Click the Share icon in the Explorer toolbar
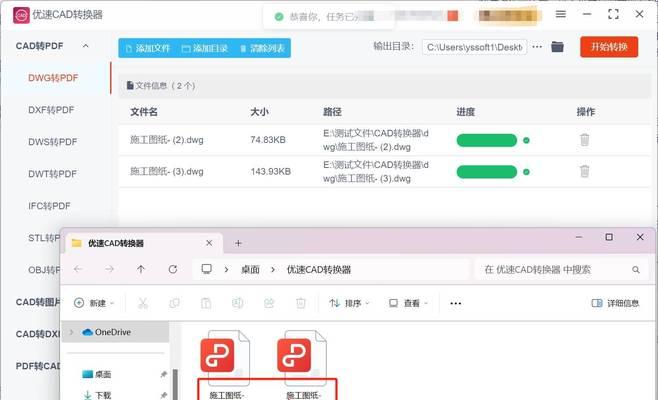Screen dimensions: 658x400 click(x=269, y=303)
